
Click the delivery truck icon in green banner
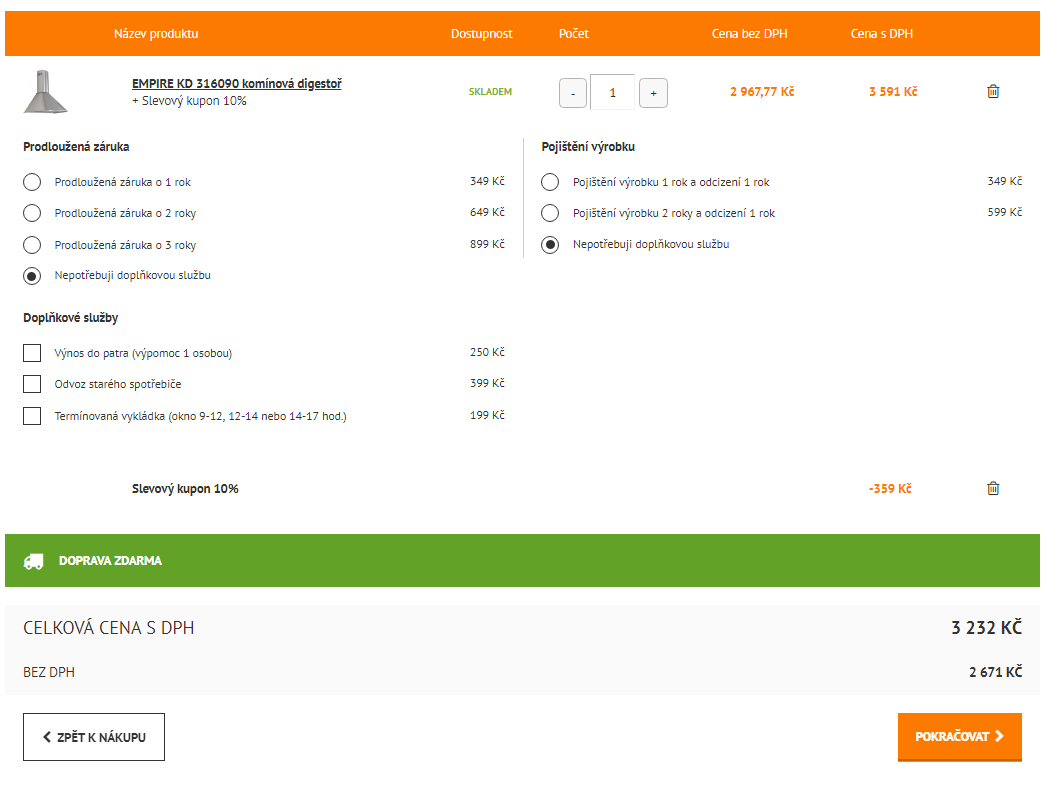(33, 561)
